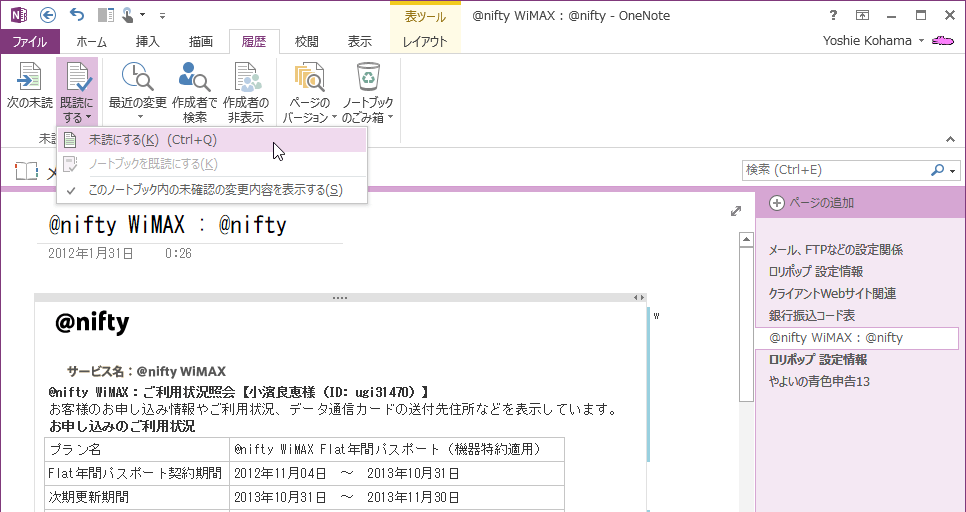Click the notebook list book icon
Image resolution: width=966 pixels, height=512 pixels.
[26, 171]
